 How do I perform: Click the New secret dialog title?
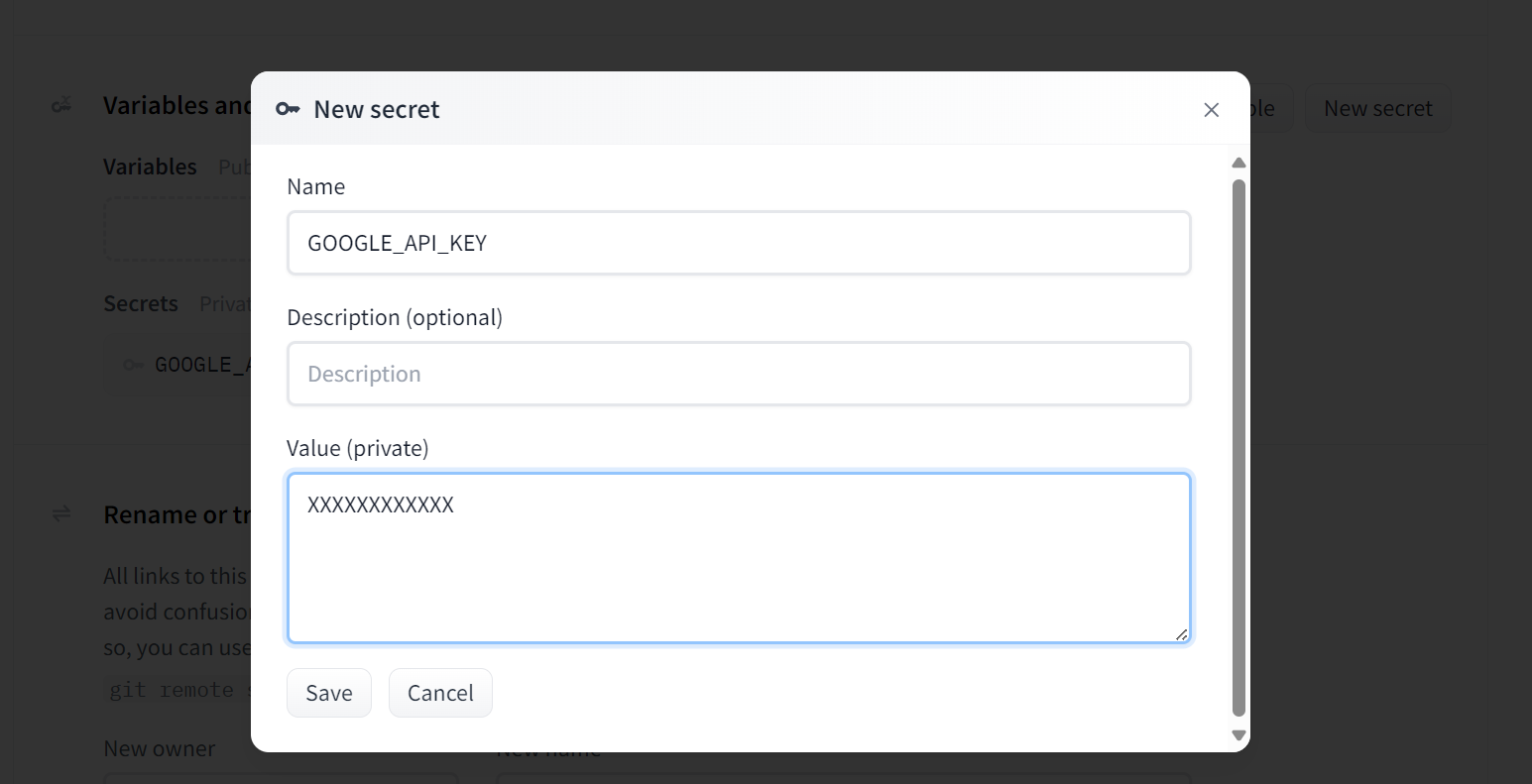pyautogui.click(x=377, y=109)
